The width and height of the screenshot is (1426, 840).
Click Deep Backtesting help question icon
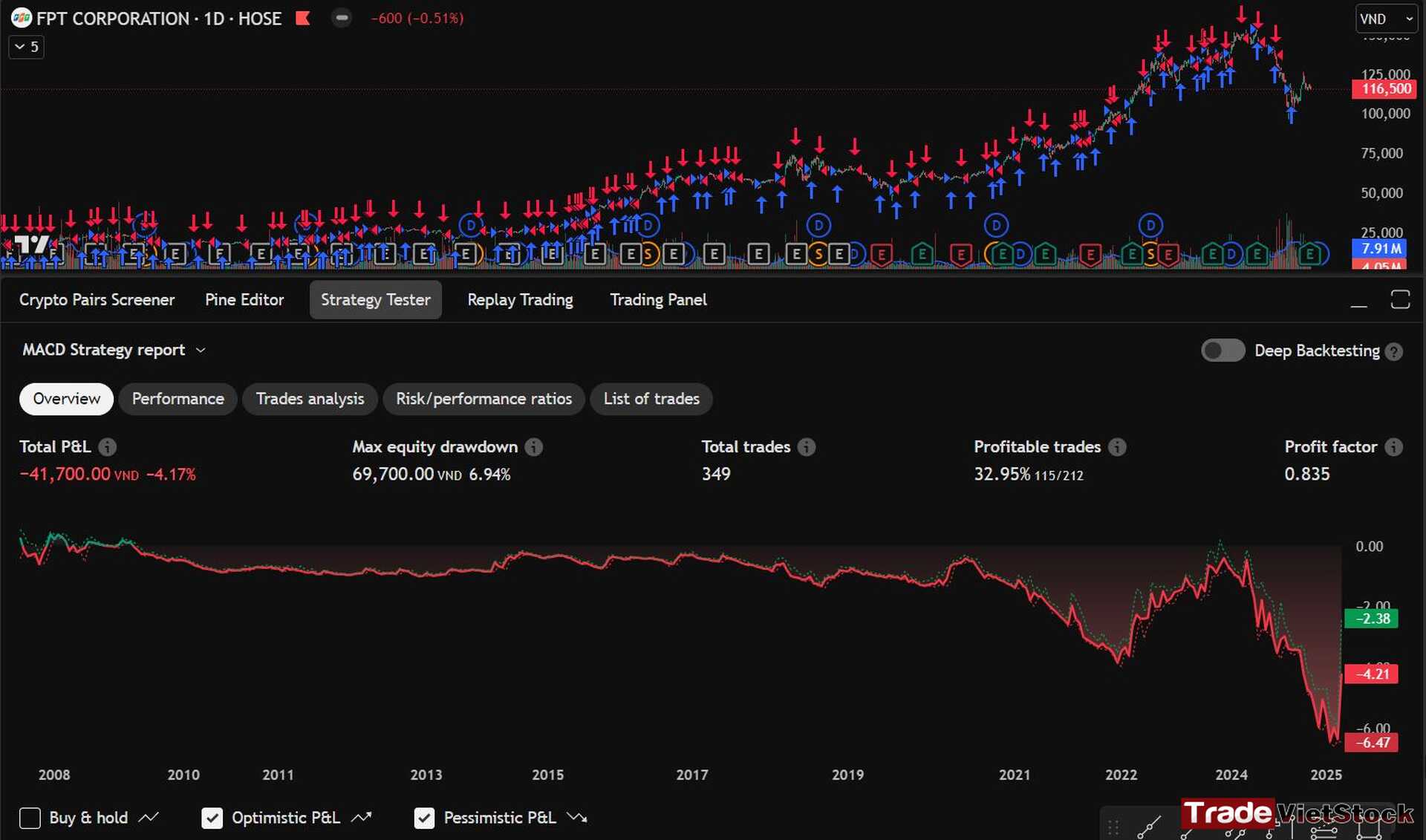1394,351
